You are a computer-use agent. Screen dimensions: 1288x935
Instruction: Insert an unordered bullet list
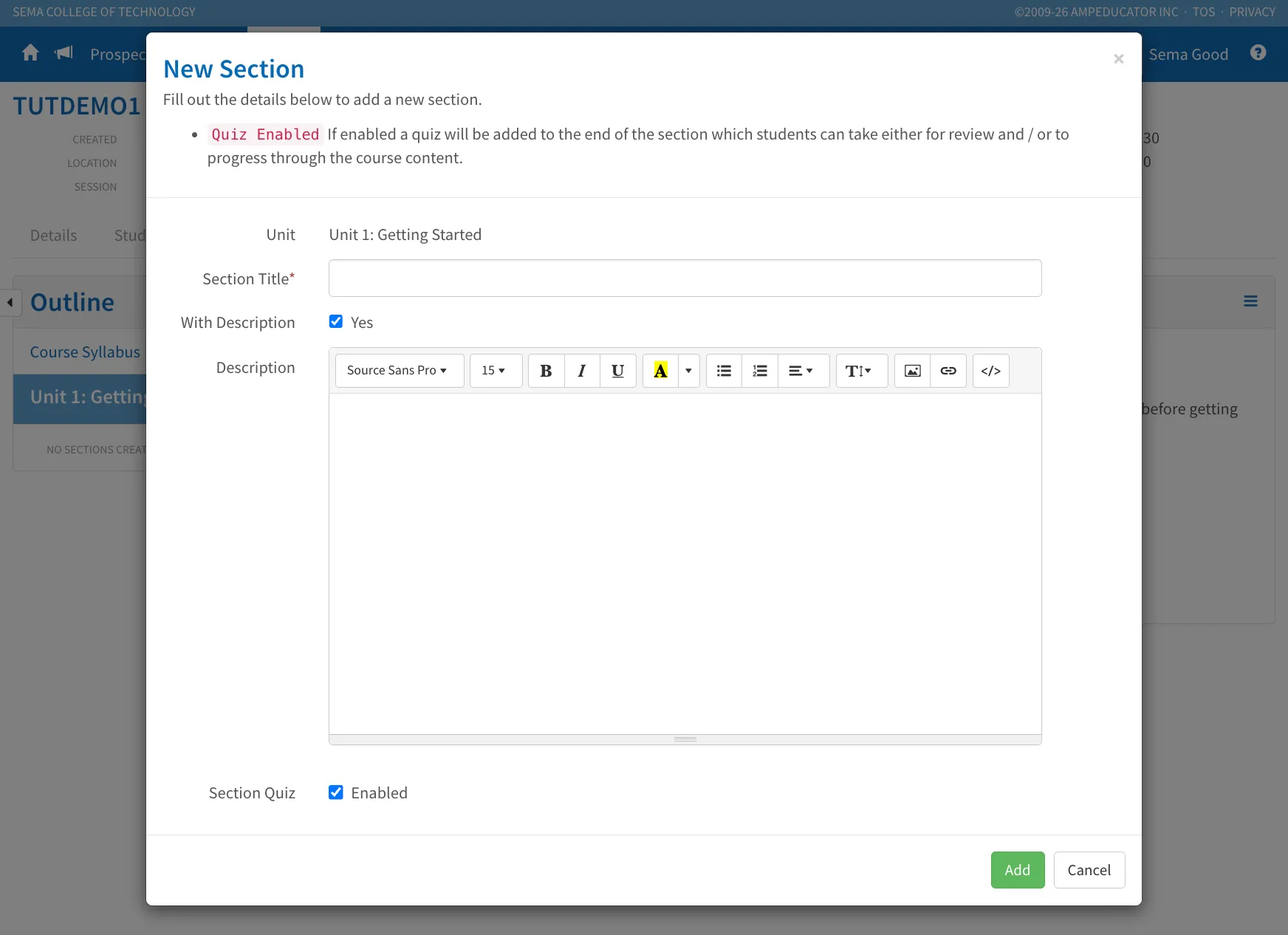[x=724, y=371]
